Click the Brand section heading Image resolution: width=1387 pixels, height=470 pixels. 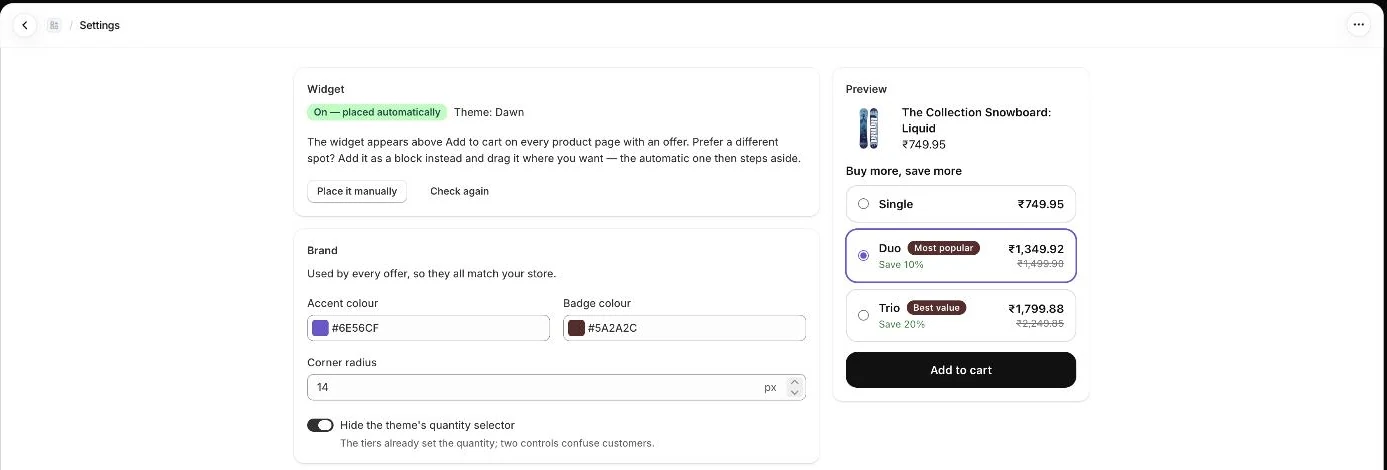(x=322, y=251)
